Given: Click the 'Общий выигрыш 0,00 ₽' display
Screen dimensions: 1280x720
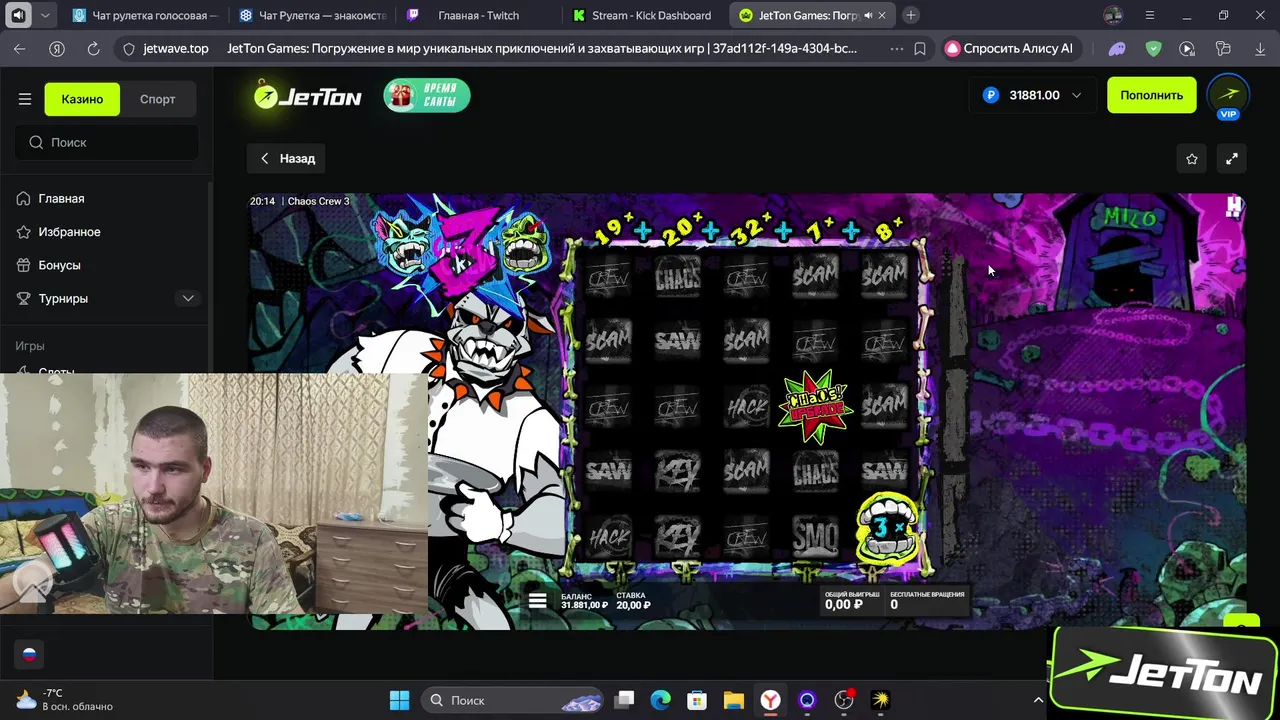Looking at the screenshot, I should tap(851, 600).
